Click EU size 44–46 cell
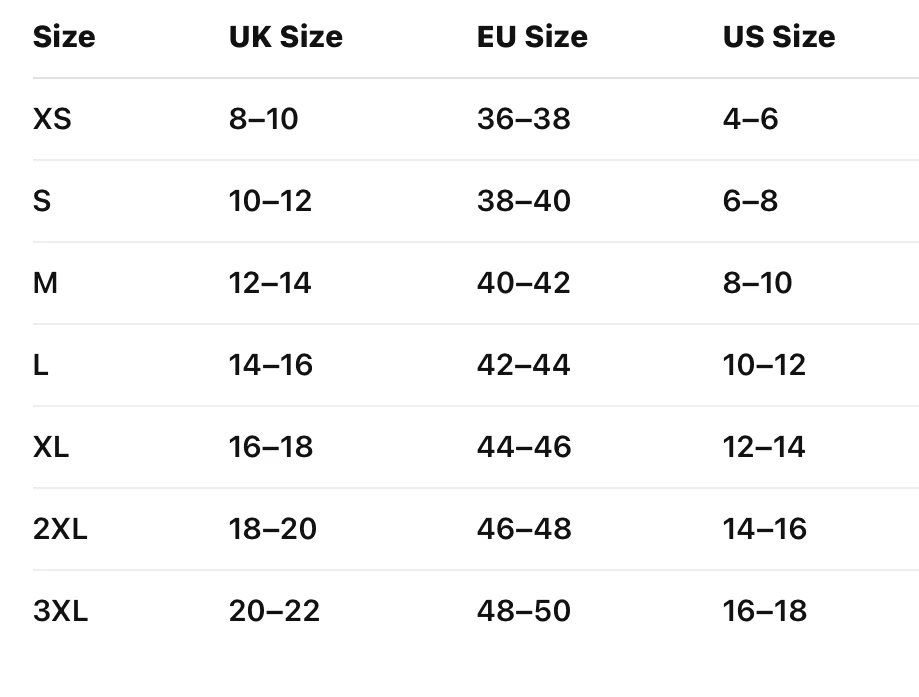 pyautogui.click(x=523, y=447)
